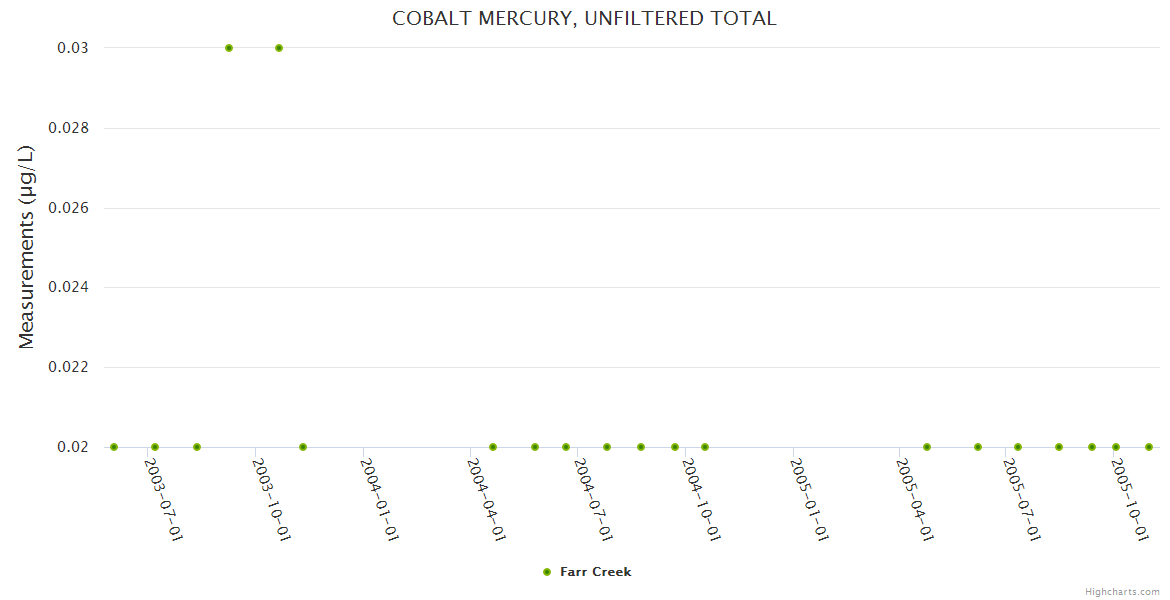The width and height of the screenshot is (1170, 600).
Task: Click the green Farr Creek legend marker
Action: [x=547, y=572]
